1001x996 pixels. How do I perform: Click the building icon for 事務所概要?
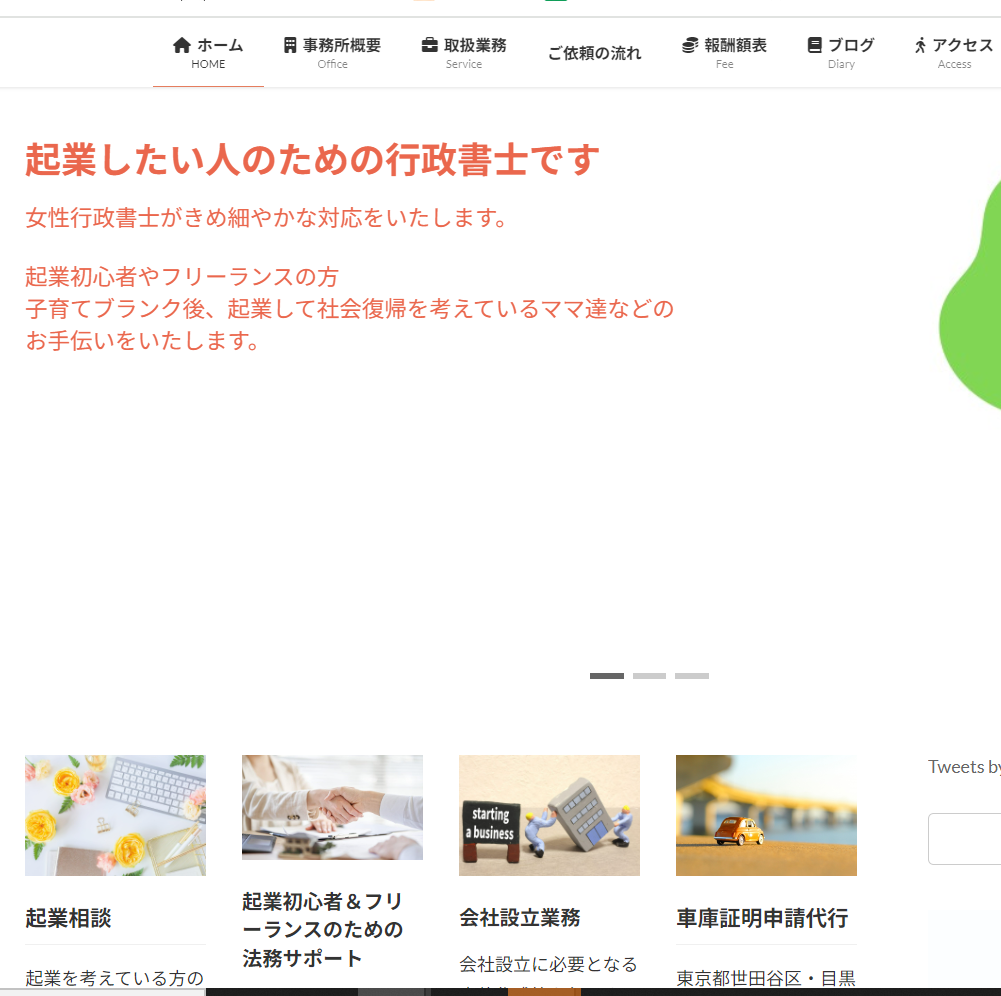290,45
